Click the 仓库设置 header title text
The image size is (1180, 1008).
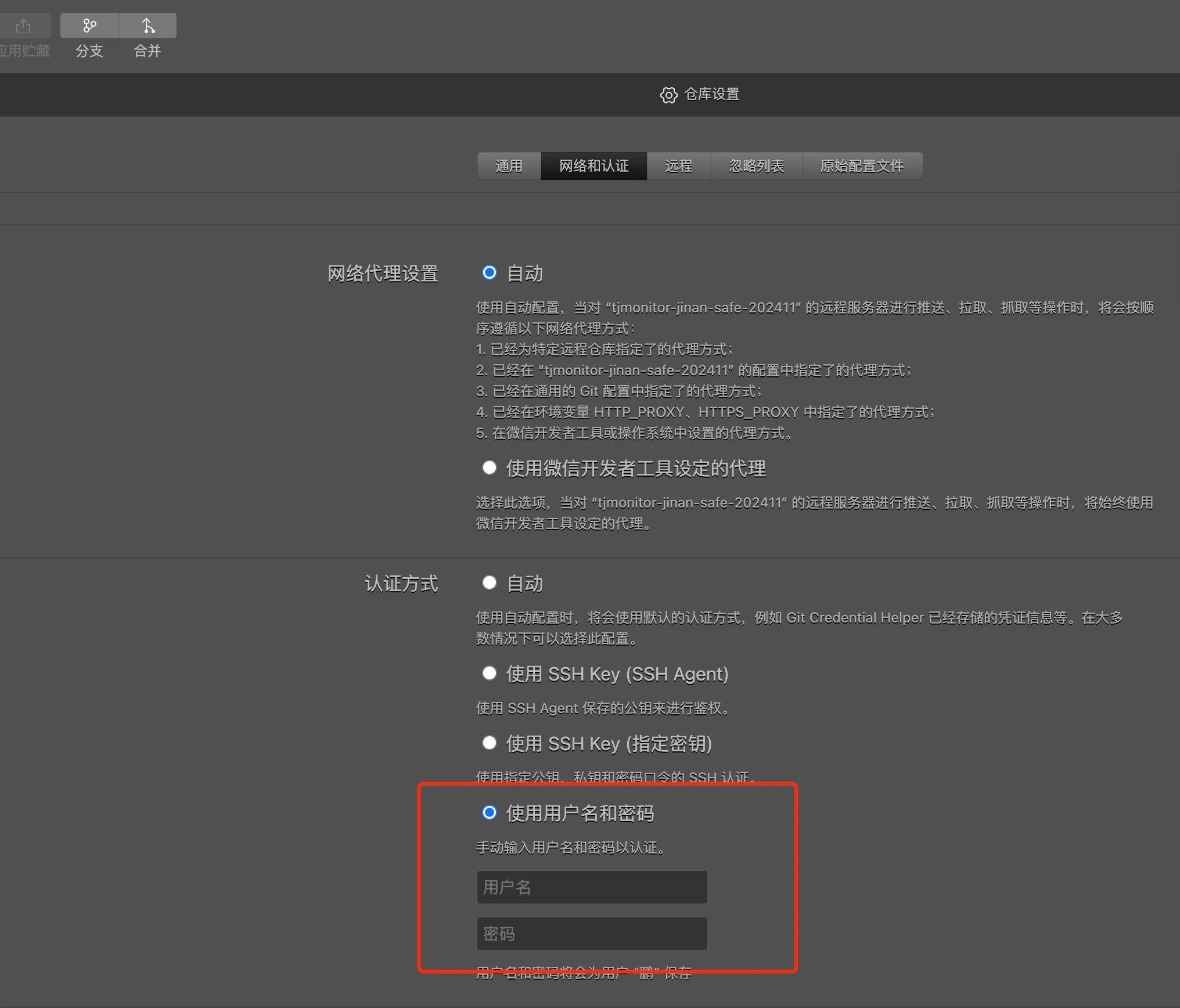click(711, 94)
